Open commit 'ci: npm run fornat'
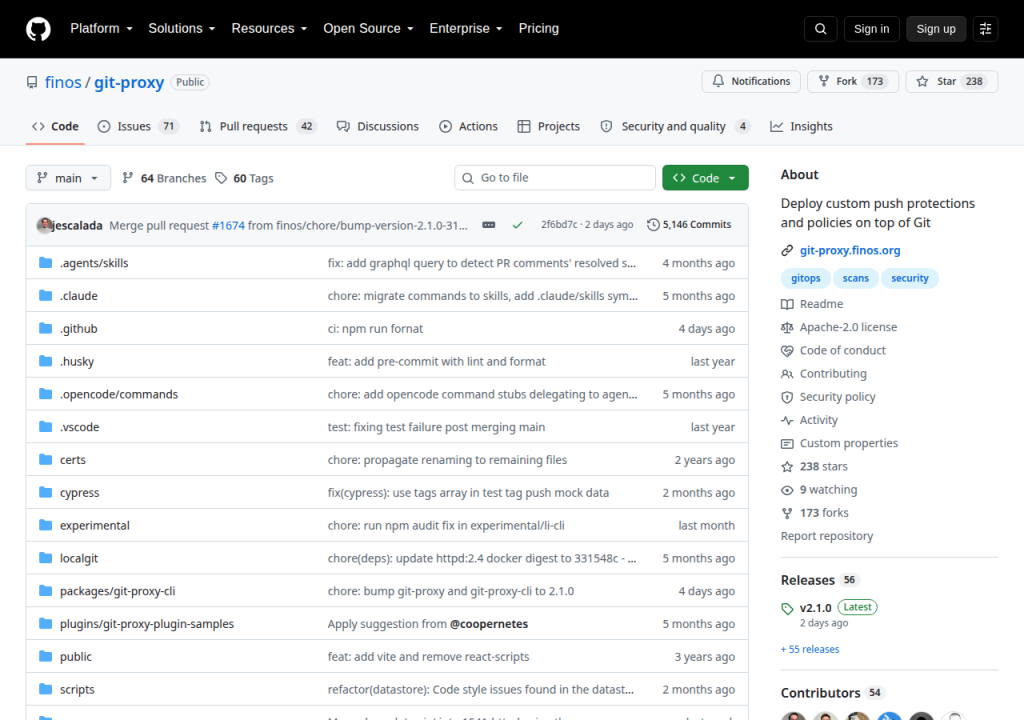Image resolution: width=1024 pixels, height=720 pixels. (376, 329)
